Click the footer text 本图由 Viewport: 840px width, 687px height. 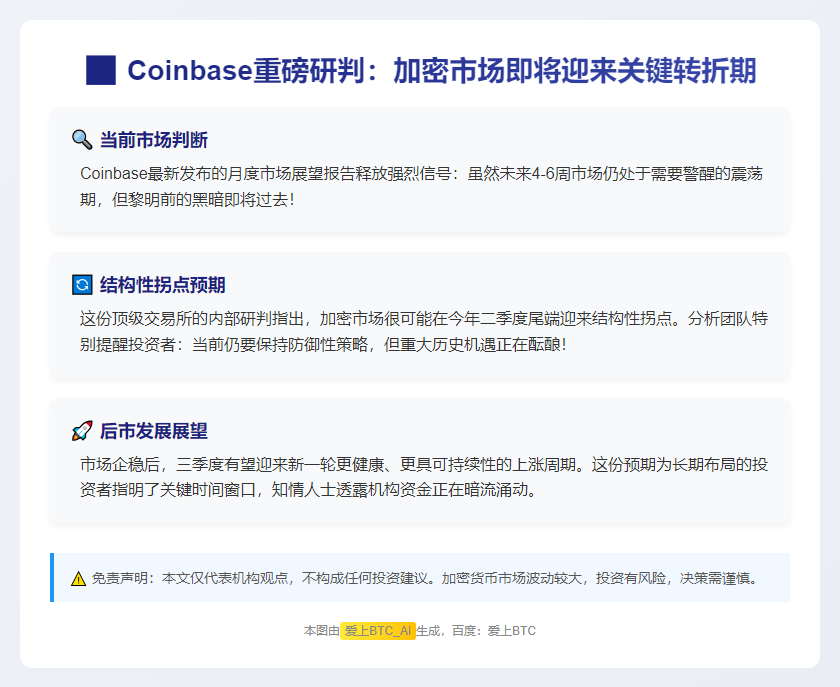[321, 631]
